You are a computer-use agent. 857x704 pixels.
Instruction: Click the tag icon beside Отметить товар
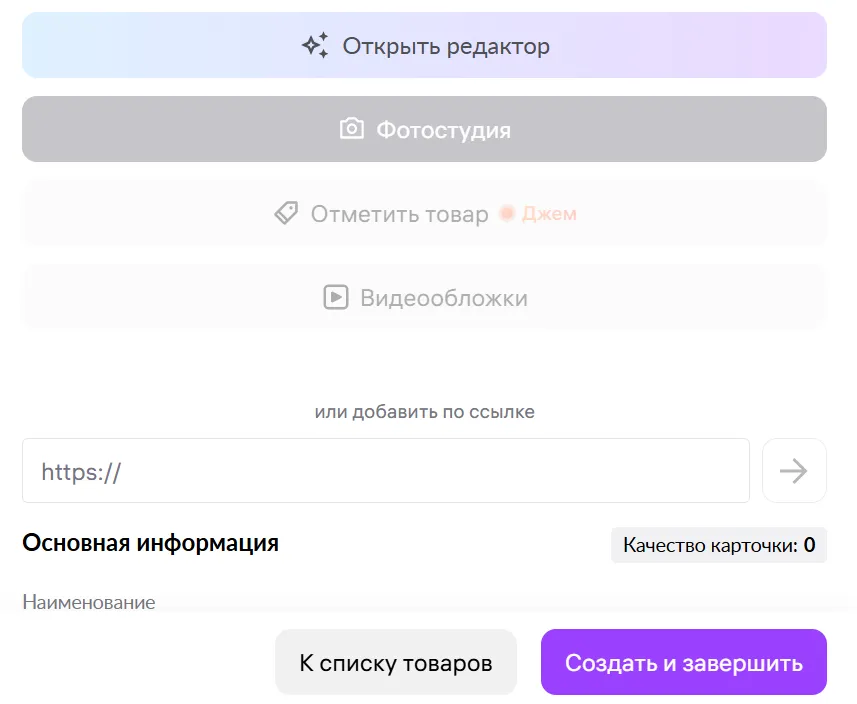[286, 214]
